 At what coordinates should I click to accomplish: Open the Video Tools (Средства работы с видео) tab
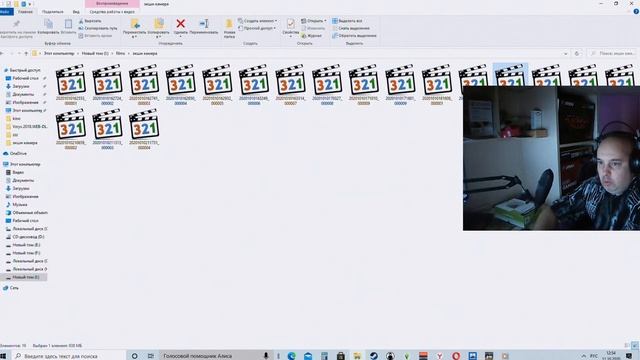point(112,12)
